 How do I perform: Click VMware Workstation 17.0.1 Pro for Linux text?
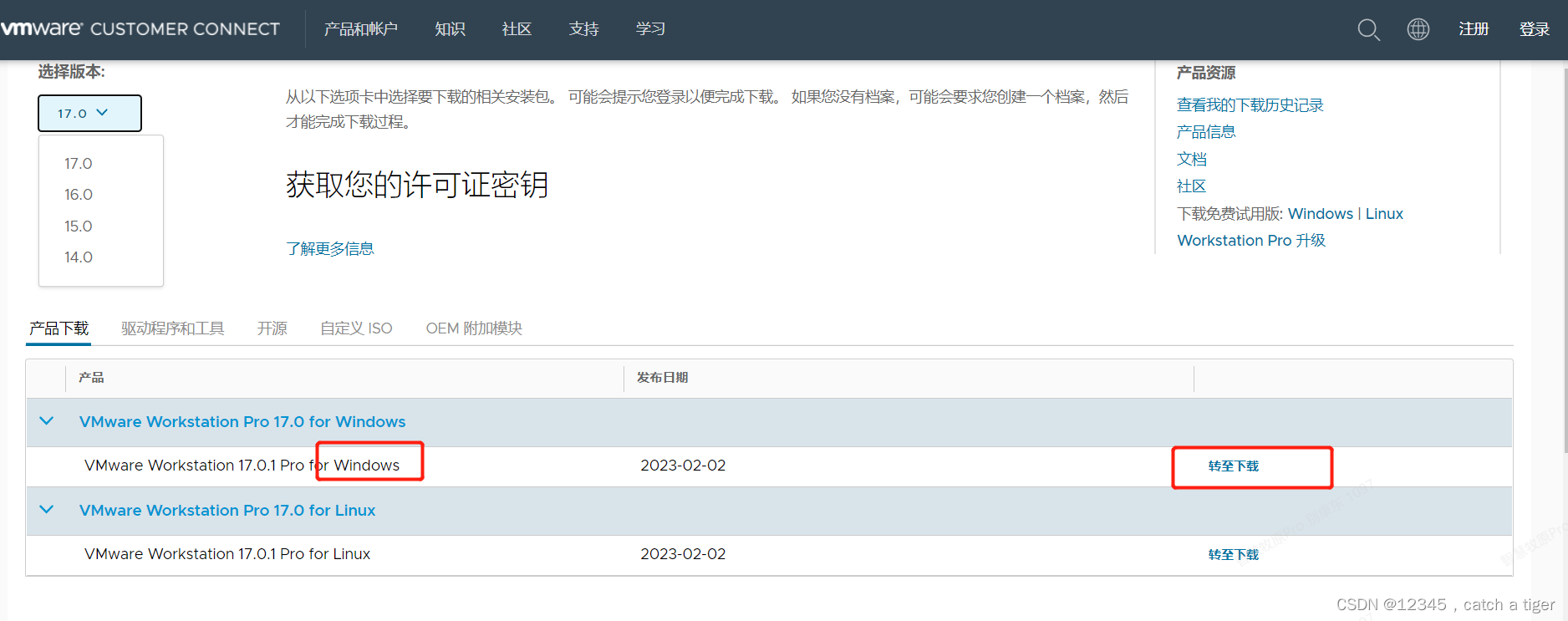[227, 554]
